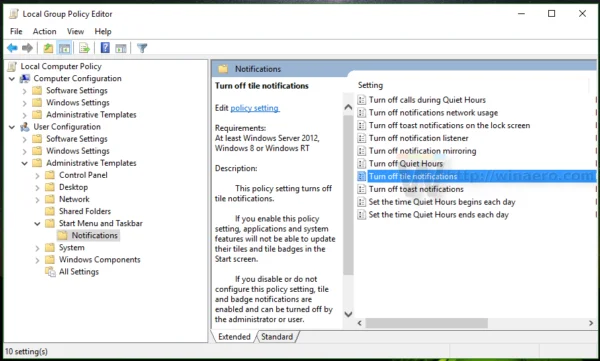Click the vertical scrollbar thumb in description pane
600x361 pixels.
click(x=348, y=194)
